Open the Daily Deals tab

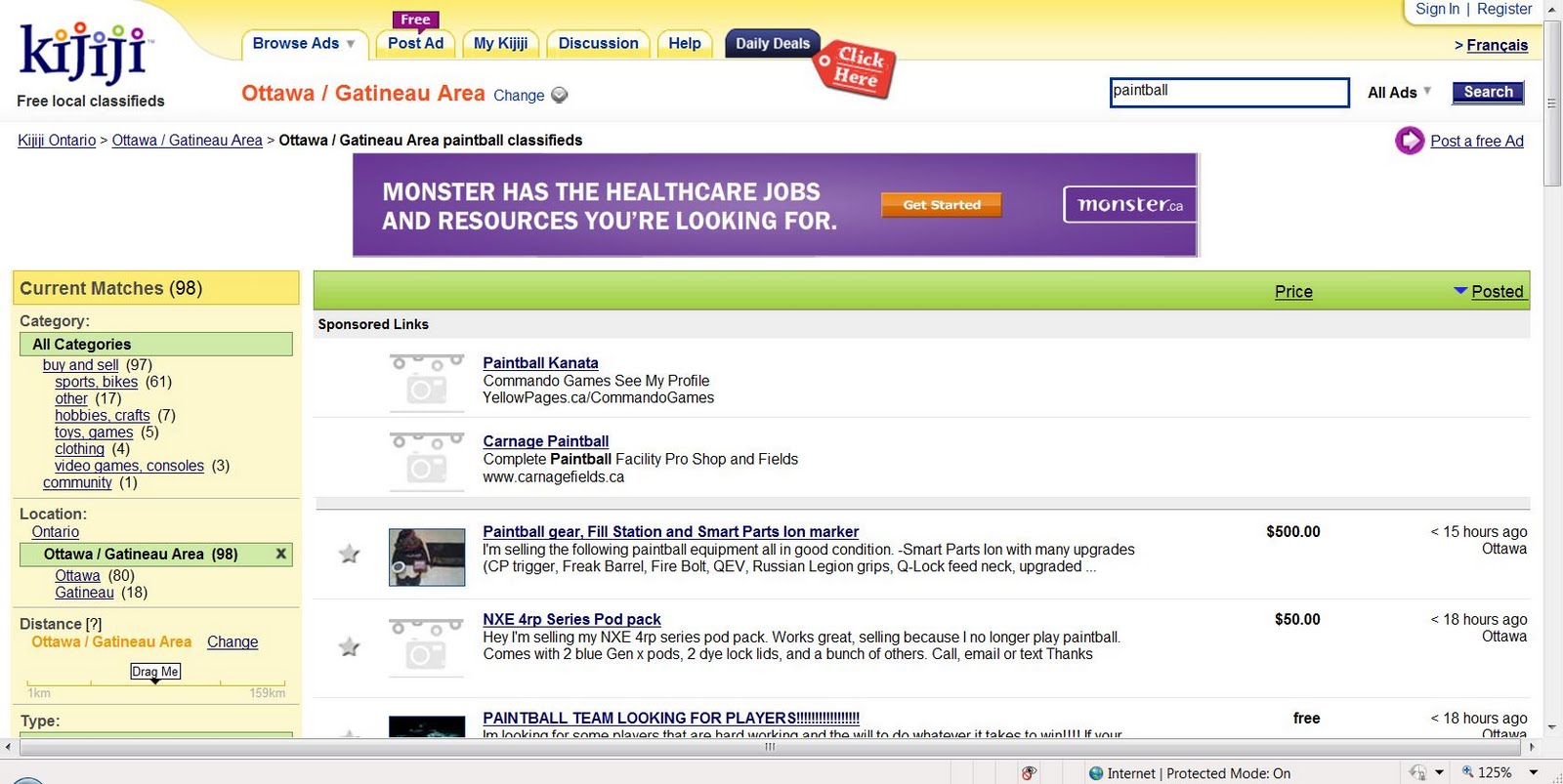[x=772, y=43]
